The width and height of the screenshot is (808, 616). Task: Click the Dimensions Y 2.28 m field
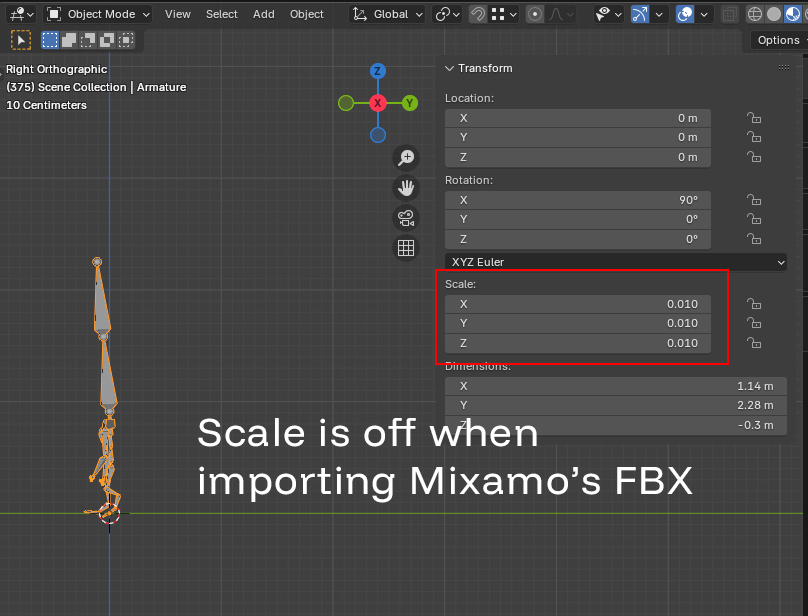pos(616,405)
